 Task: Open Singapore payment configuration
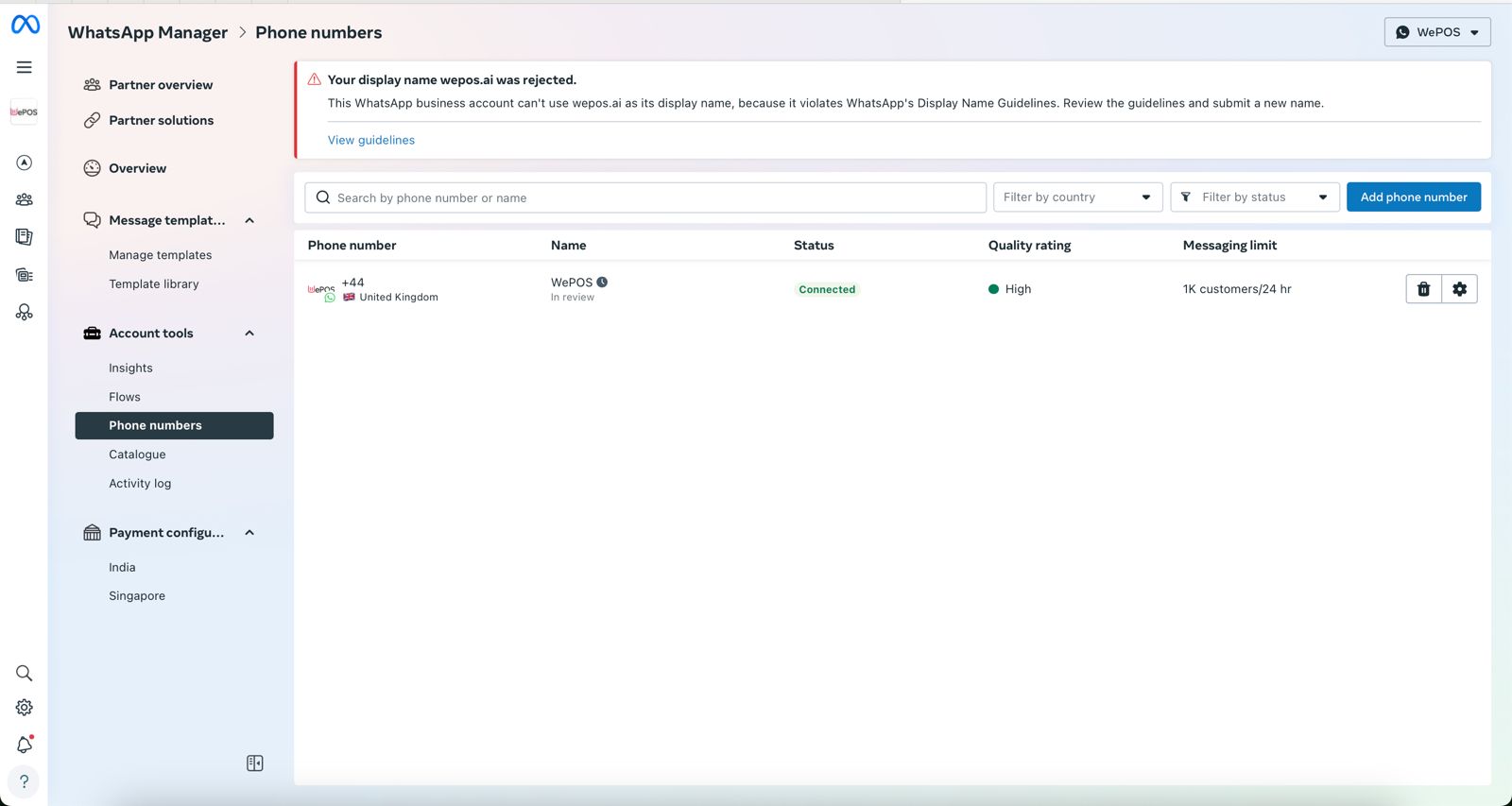pos(137,595)
